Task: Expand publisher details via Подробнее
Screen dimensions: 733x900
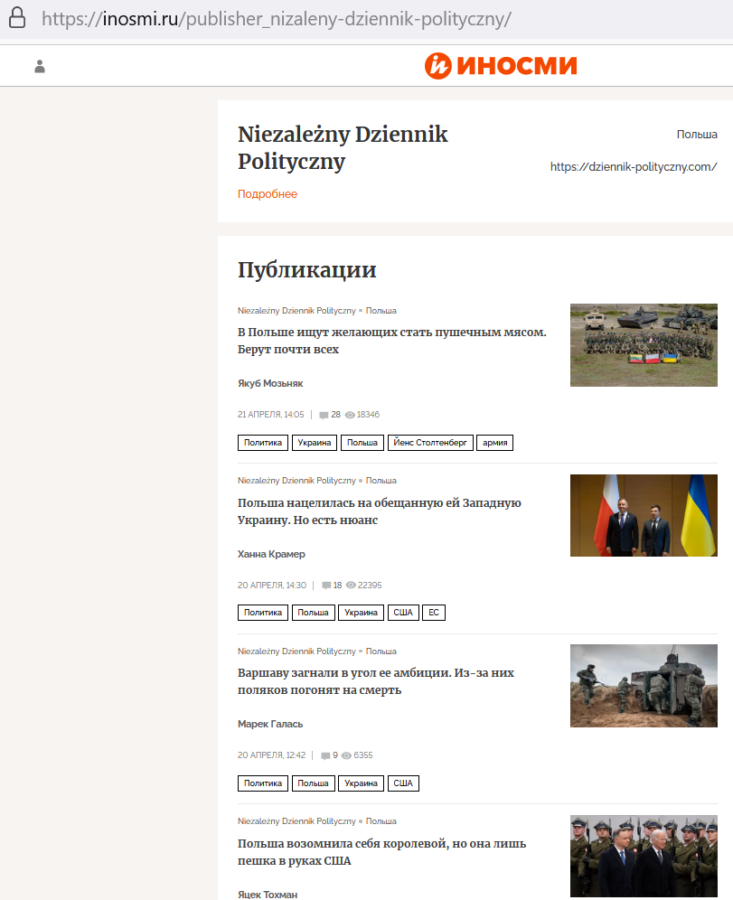Action: pyautogui.click(x=267, y=194)
